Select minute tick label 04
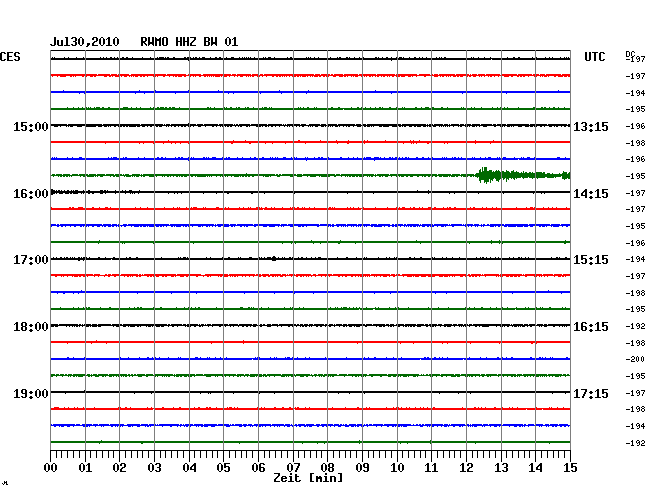This screenshot has width=650, height=494. click(x=189, y=467)
